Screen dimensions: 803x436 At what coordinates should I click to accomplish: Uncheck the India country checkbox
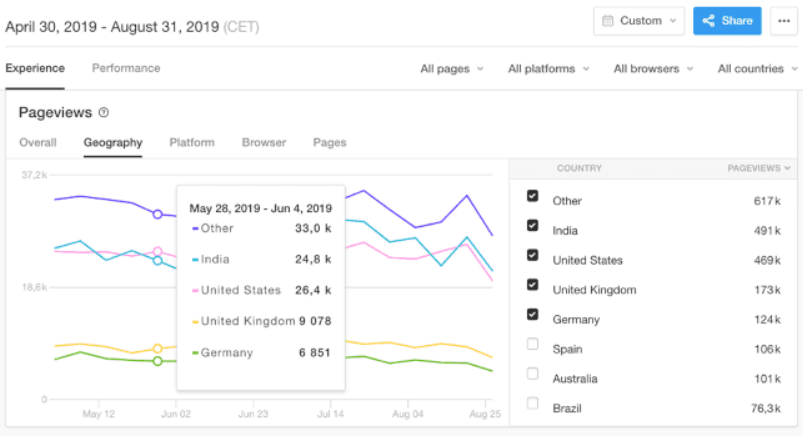tap(533, 227)
